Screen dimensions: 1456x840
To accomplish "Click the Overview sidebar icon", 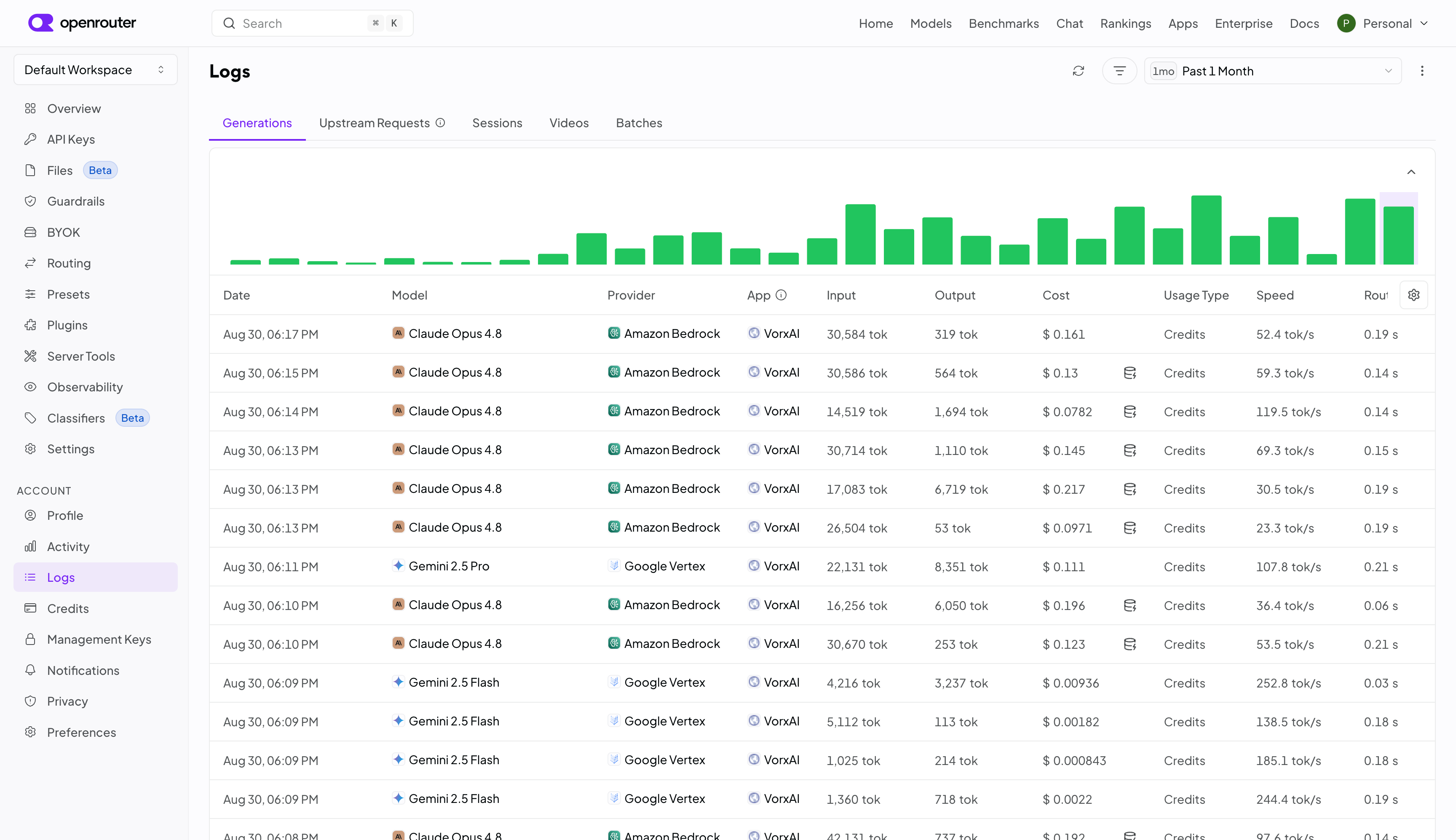I will click(x=31, y=108).
